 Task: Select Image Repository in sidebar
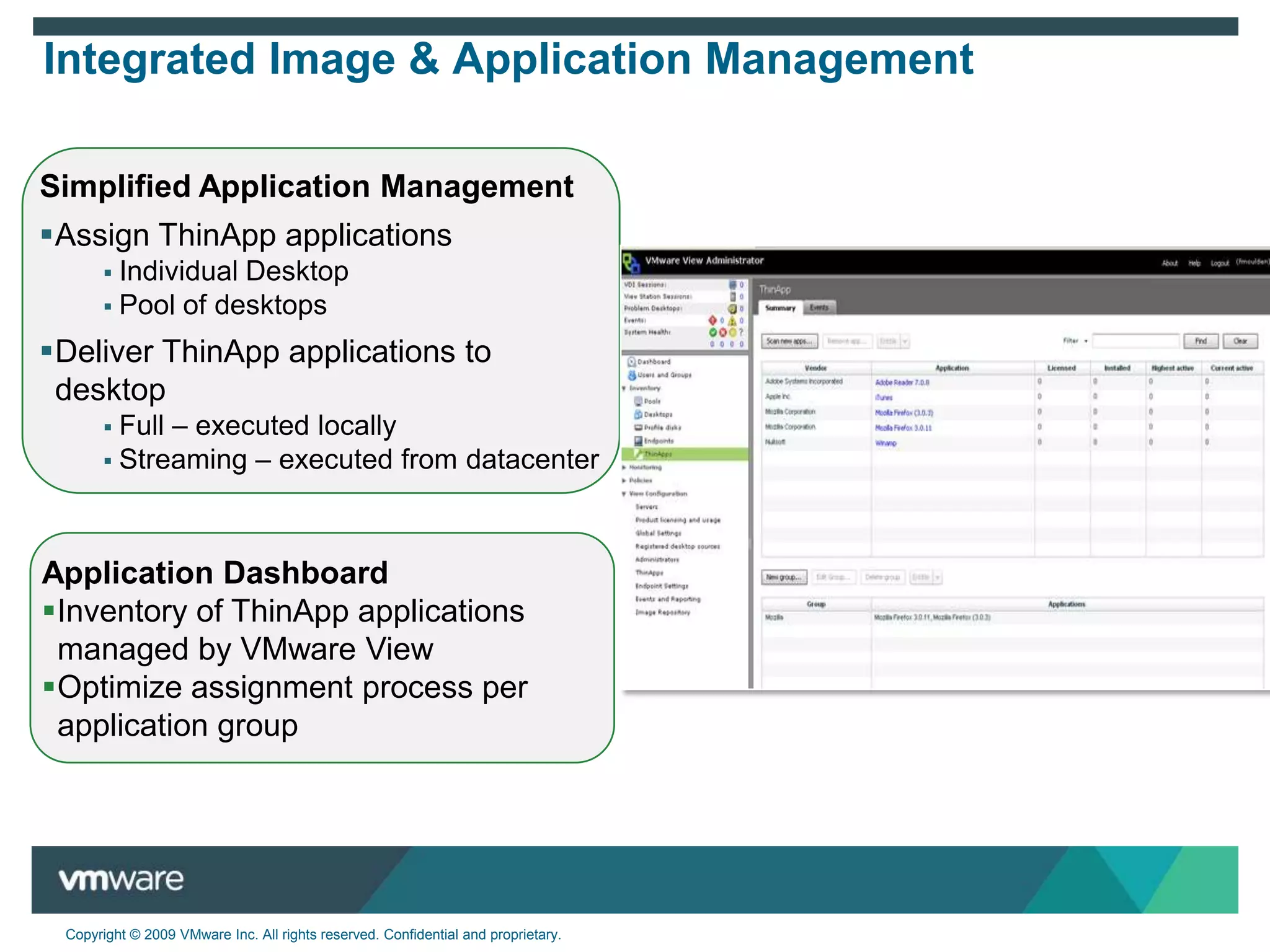(x=662, y=612)
